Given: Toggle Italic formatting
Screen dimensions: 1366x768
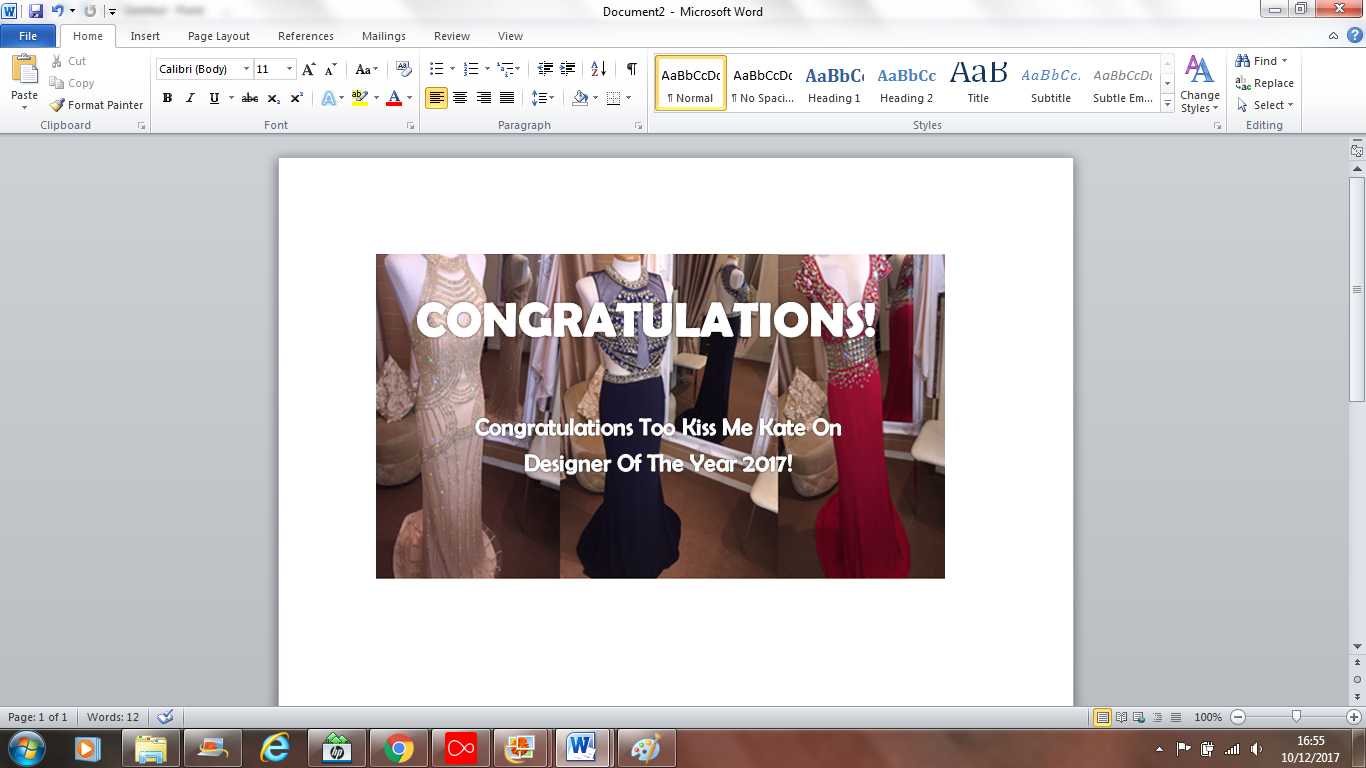Looking at the screenshot, I should [x=190, y=98].
